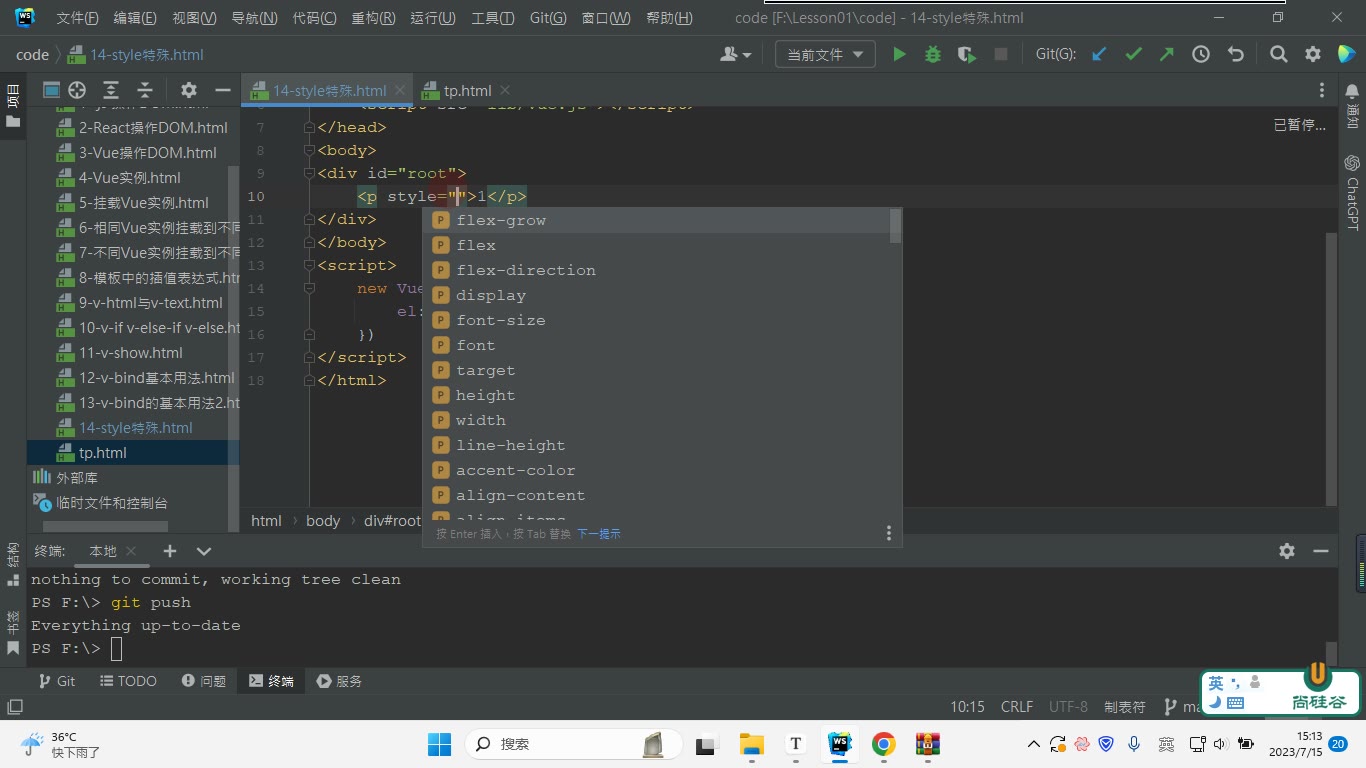Open Search Everywhere magnifier icon
This screenshot has height=768, width=1366.
click(1279, 55)
